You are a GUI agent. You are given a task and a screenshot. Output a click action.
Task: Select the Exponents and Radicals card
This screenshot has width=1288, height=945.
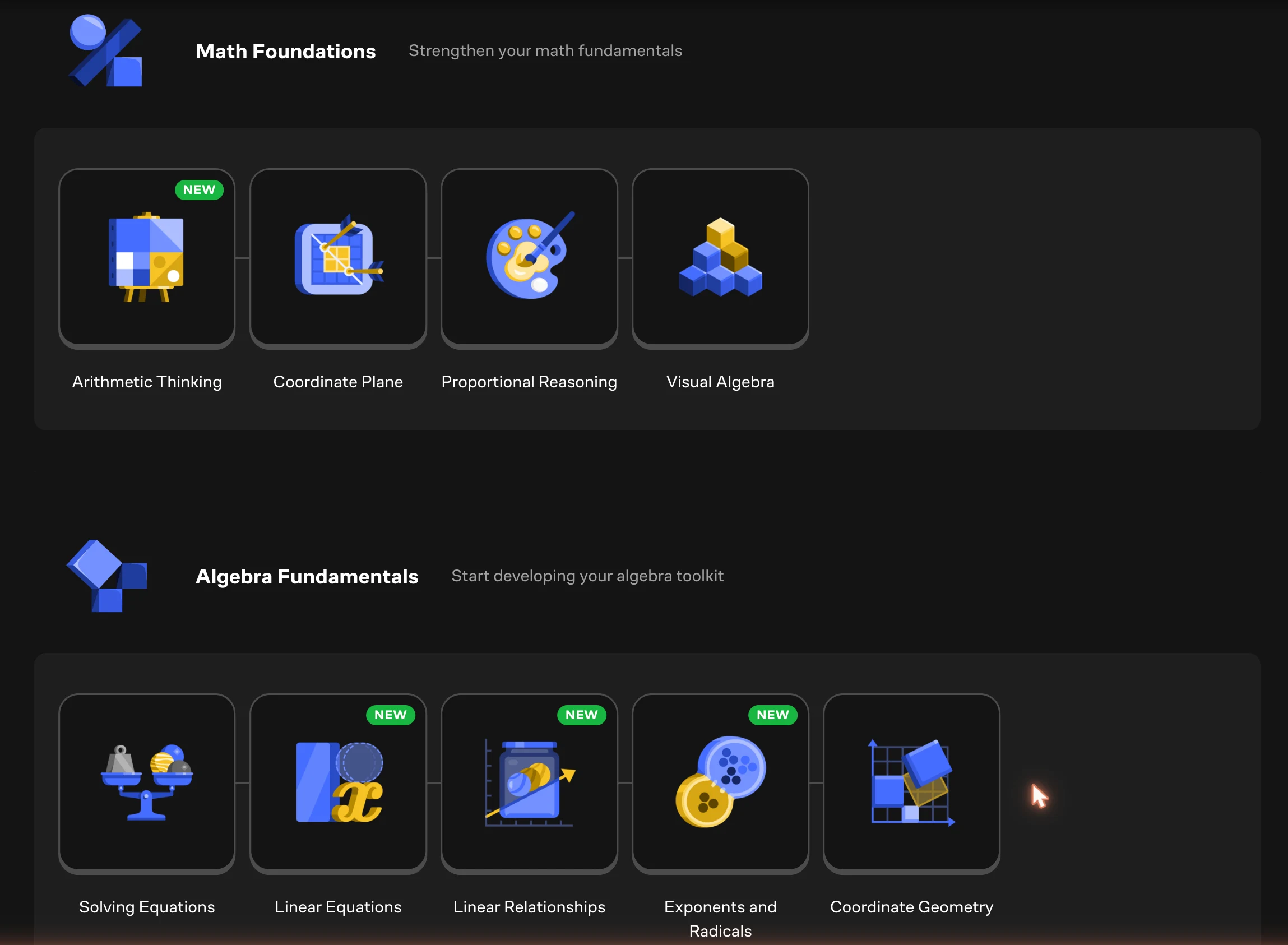720,783
